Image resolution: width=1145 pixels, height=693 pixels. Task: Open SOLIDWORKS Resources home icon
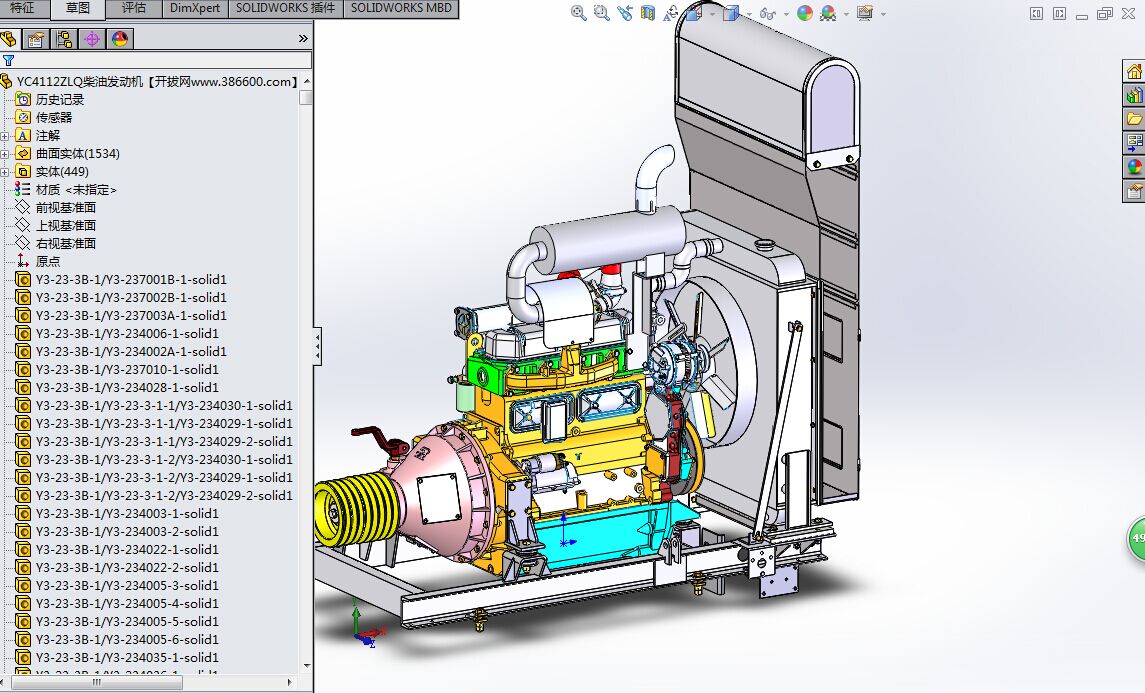point(1134,72)
